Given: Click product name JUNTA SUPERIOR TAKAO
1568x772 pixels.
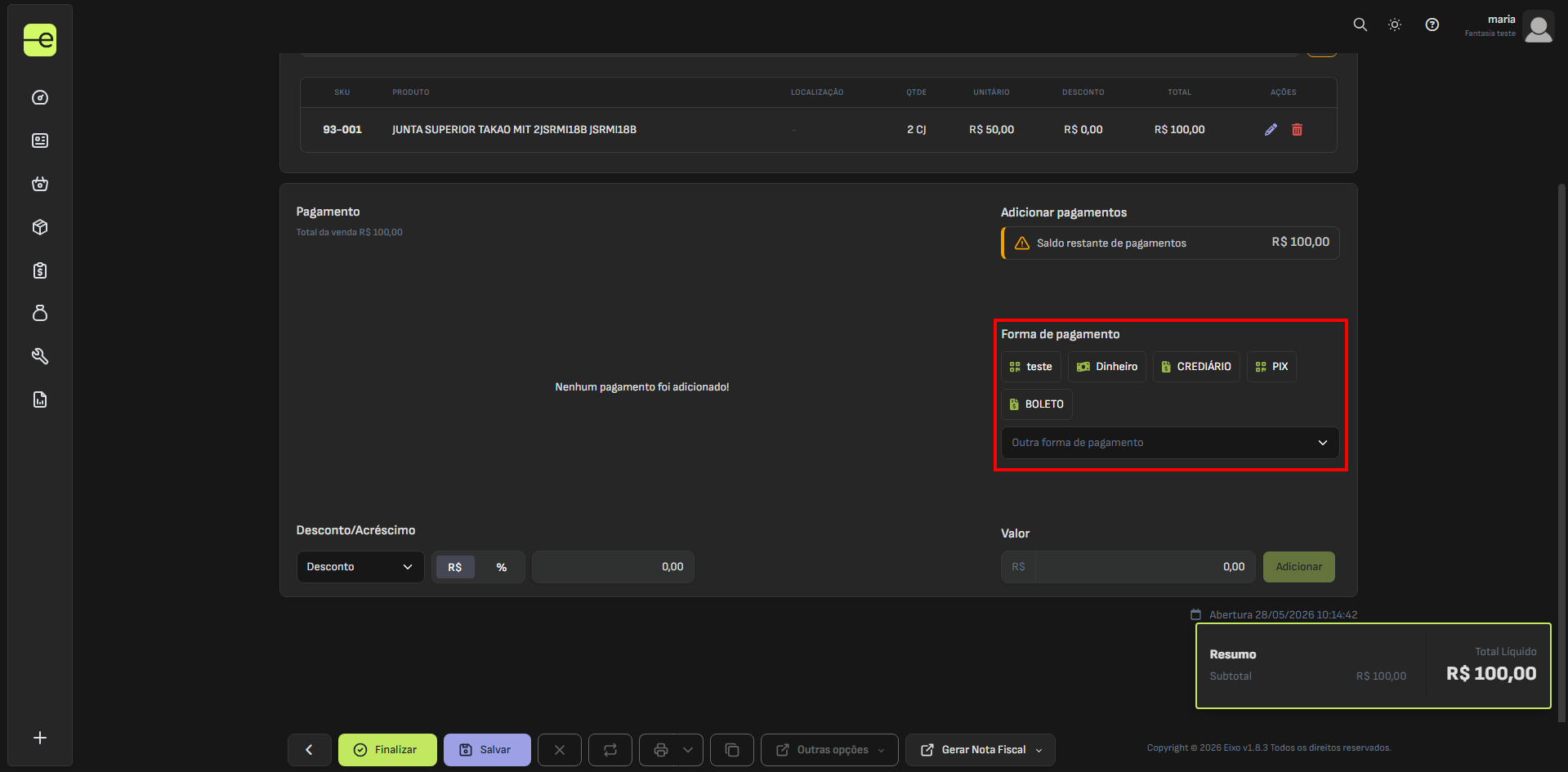Looking at the screenshot, I should tap(514, 130).
